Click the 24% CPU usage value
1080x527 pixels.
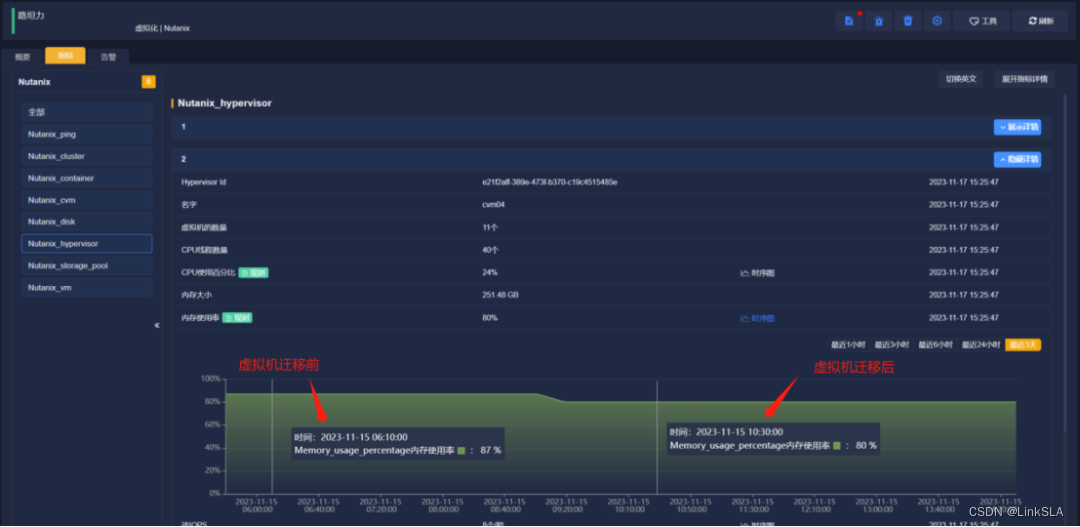pos(490,273)
